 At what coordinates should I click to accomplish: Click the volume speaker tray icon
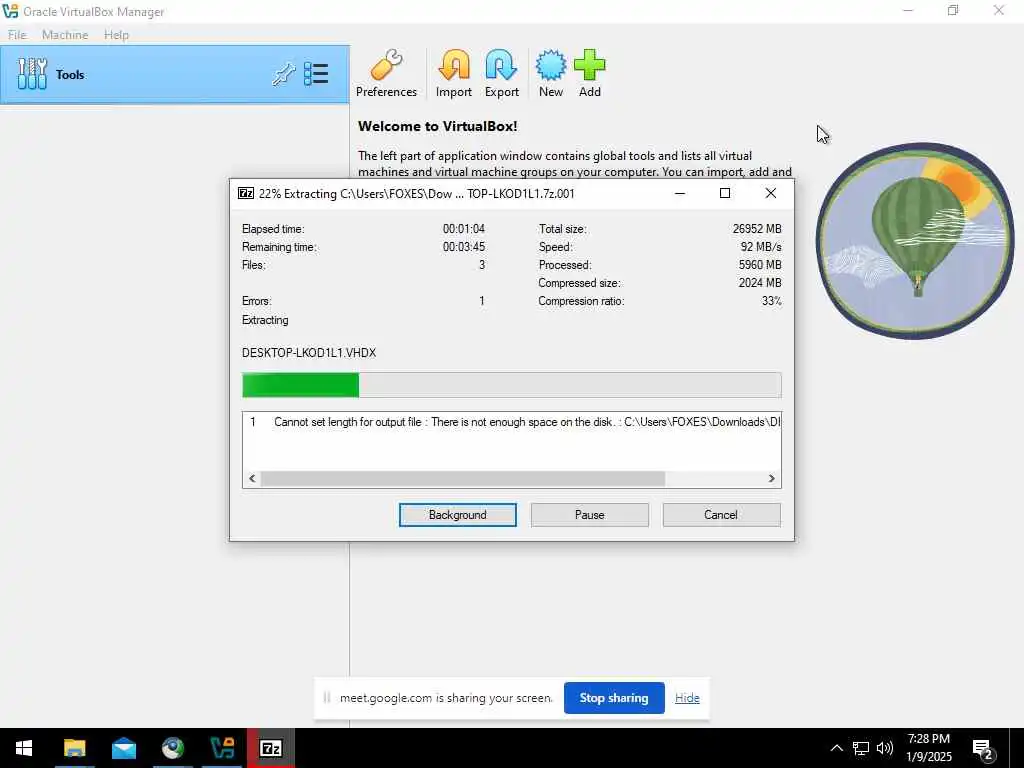tap(885, 748)
